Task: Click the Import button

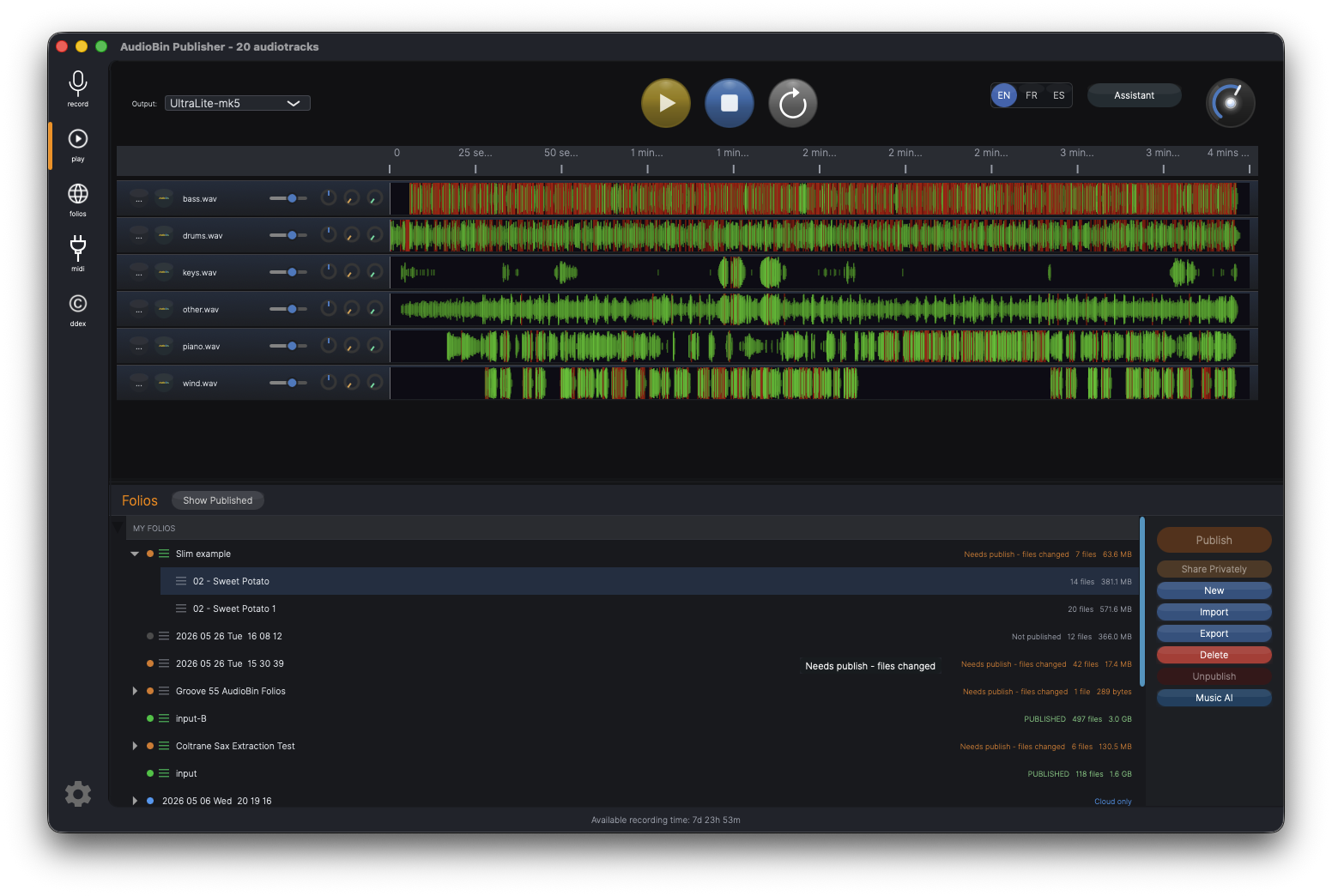Action: [x=1214, y=612]
